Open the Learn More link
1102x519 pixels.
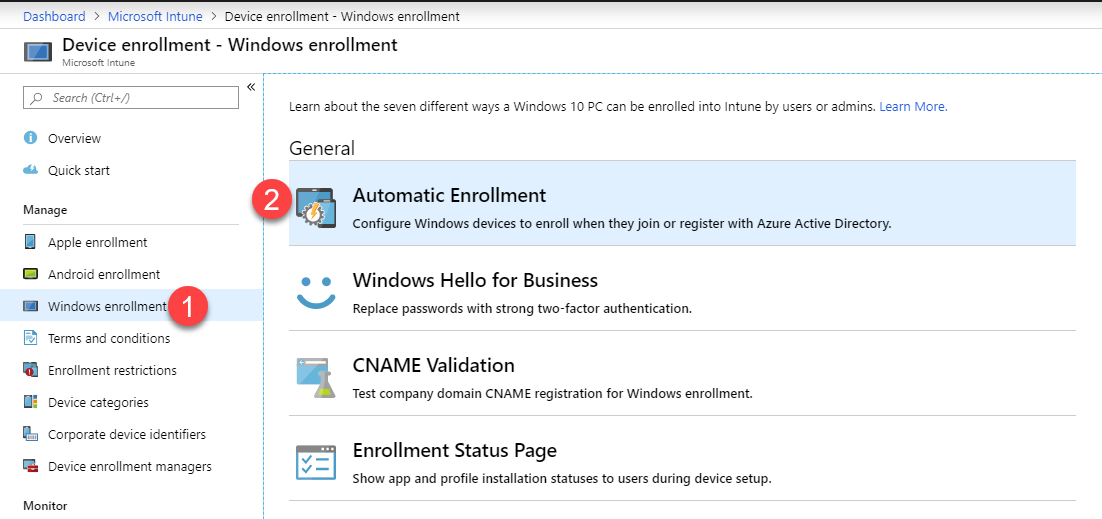coord(913,106)
